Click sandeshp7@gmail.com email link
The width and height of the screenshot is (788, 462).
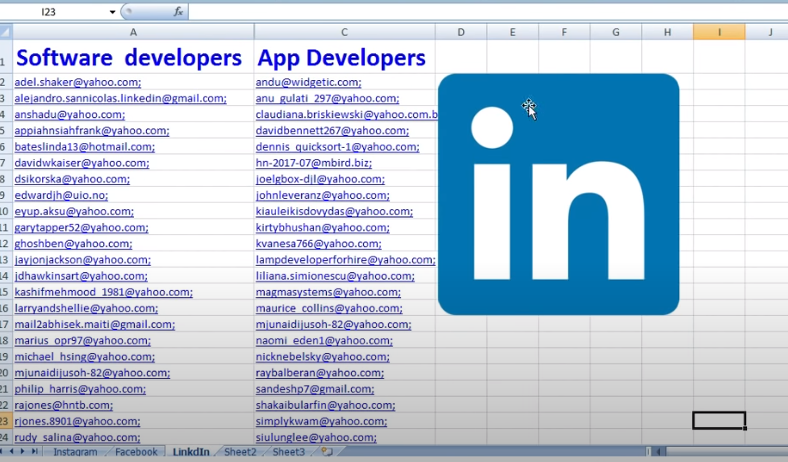tap(315, 389)
